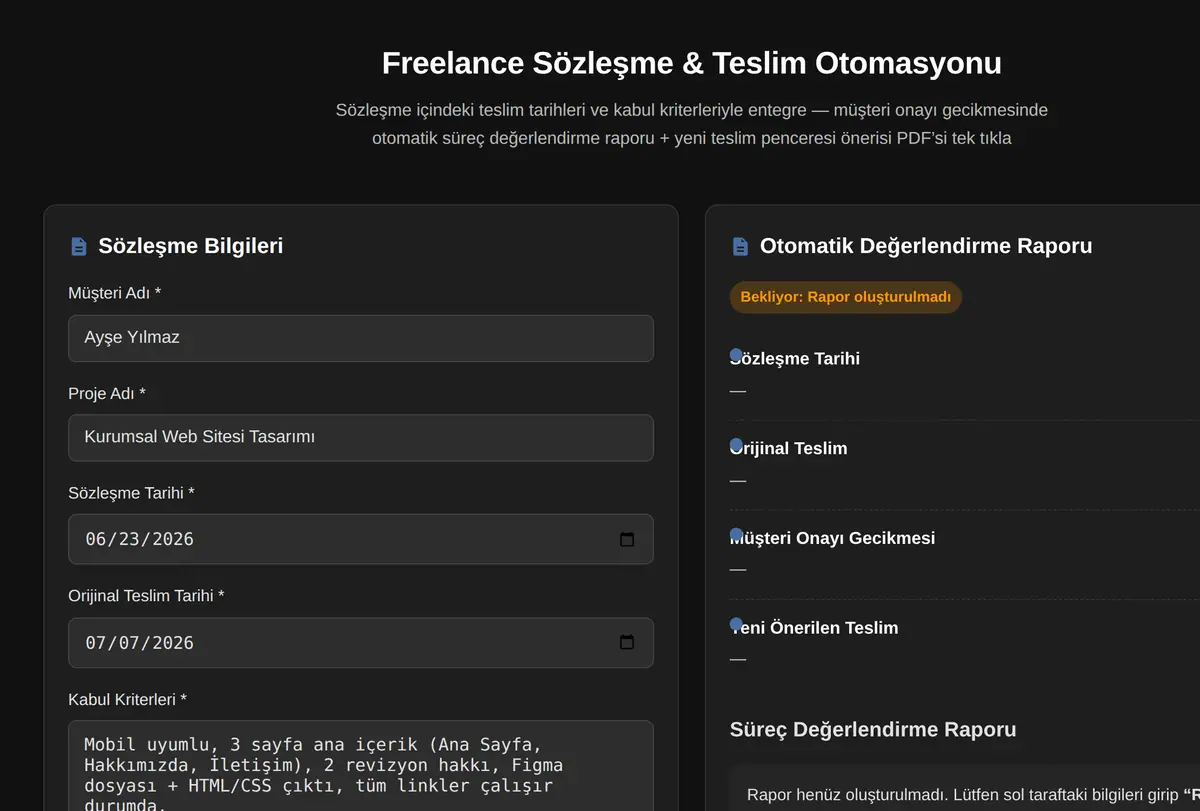Click the 'Kabul Kriterleri *' field label
The width and height of the screenshot is (1200, 811).
(128, 699)
